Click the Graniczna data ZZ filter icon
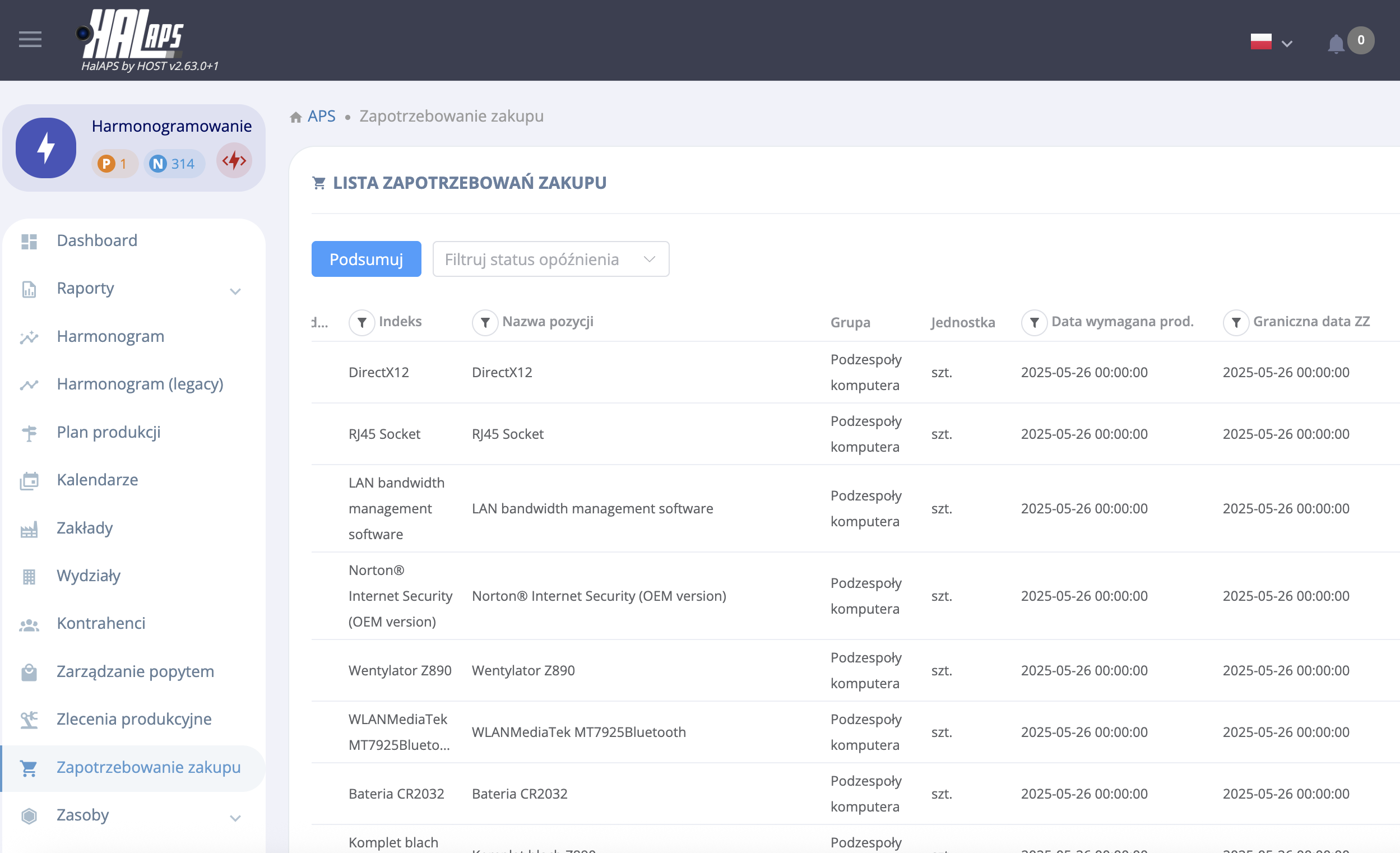Screen dimensions: 1400x853 [1236, 322]
